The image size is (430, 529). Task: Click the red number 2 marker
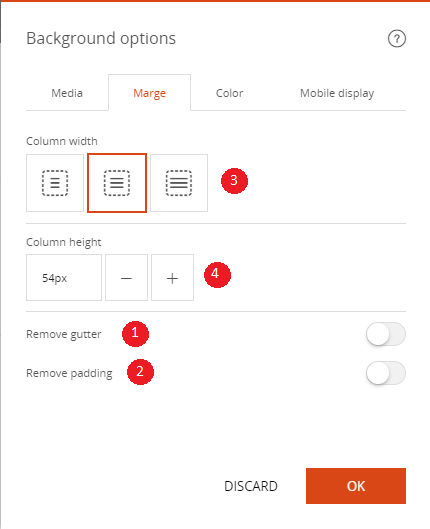[x=140, y=372]
